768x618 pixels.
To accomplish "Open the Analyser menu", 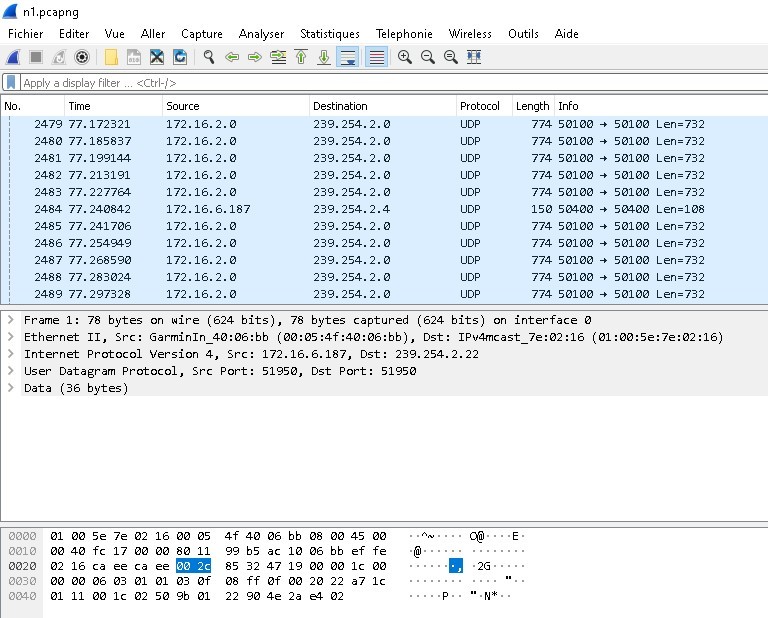I will coord(261,34).
